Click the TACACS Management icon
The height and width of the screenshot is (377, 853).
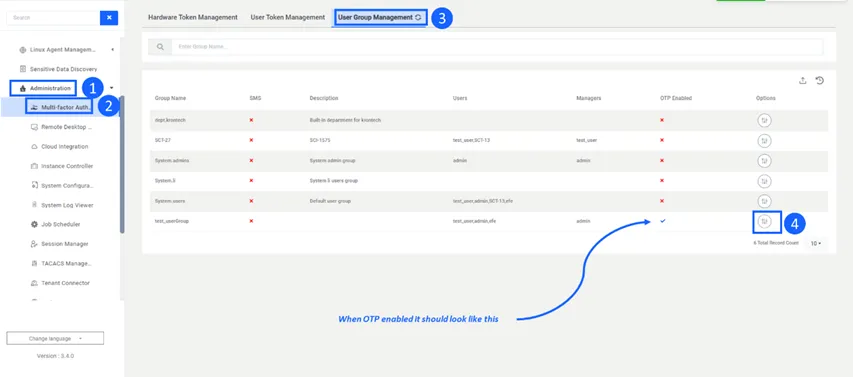pos(34,263)
